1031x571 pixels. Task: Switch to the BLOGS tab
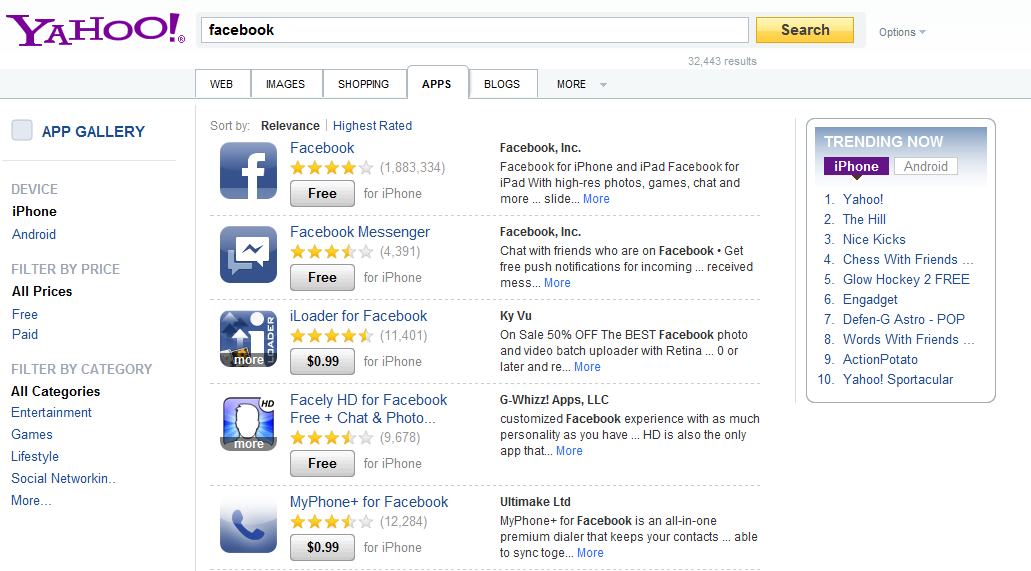502,84
